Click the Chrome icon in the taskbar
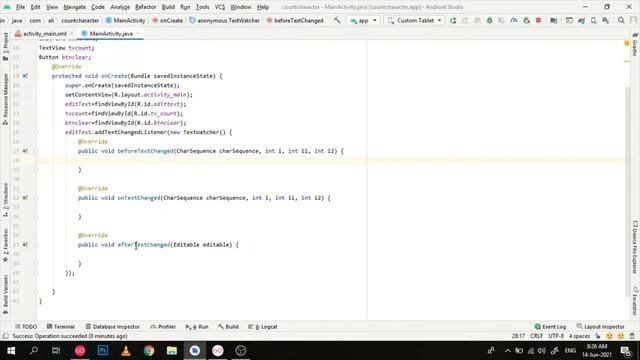640x360 pixels. pos(149,351)
